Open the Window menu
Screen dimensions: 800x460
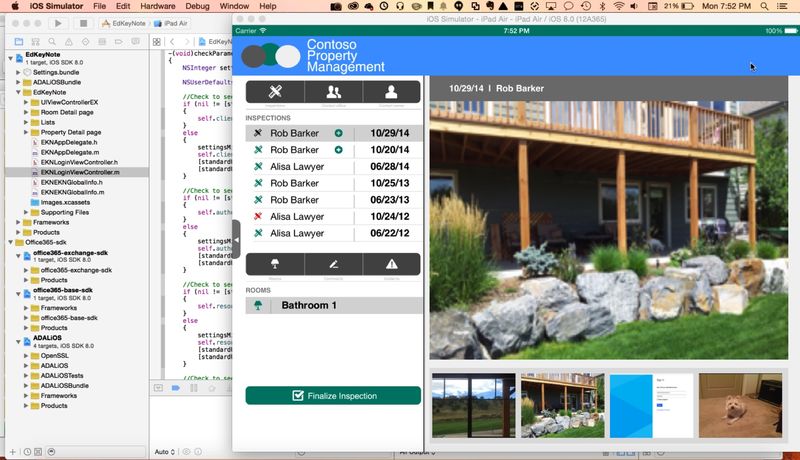pos(234,6)
